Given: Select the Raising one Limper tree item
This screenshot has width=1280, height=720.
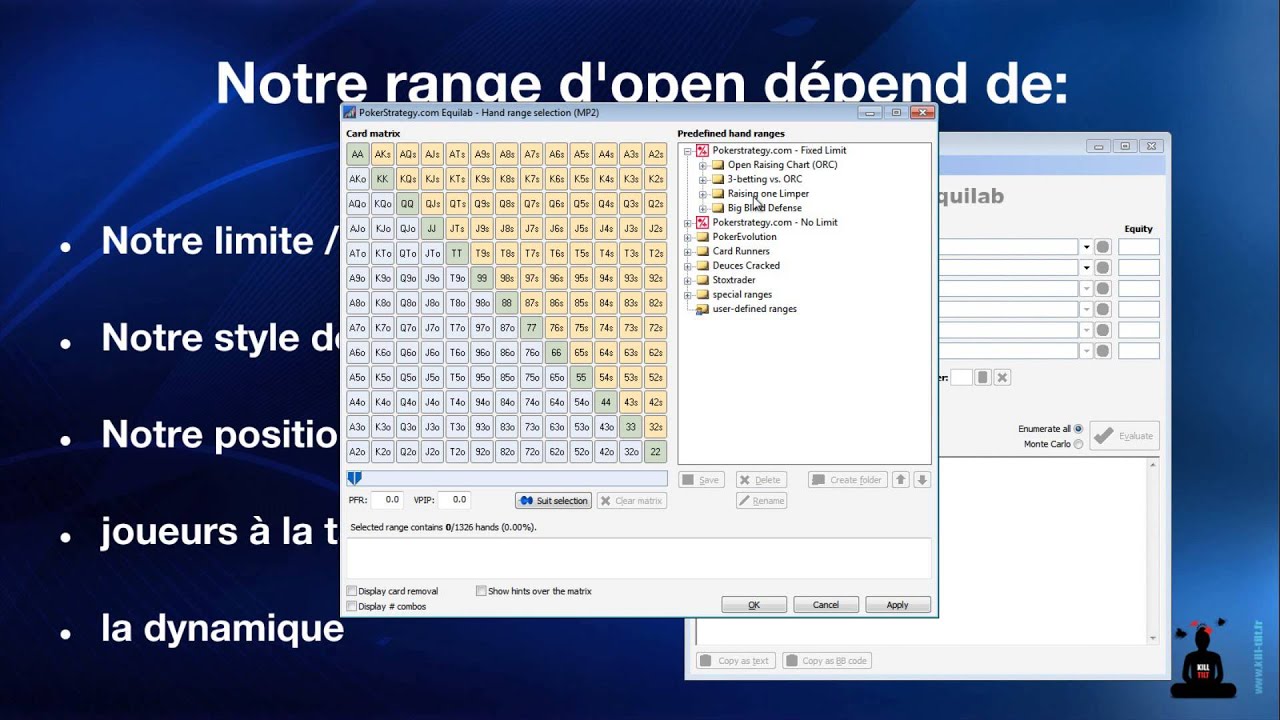Looking at the screenshot, I should (768, 194).
